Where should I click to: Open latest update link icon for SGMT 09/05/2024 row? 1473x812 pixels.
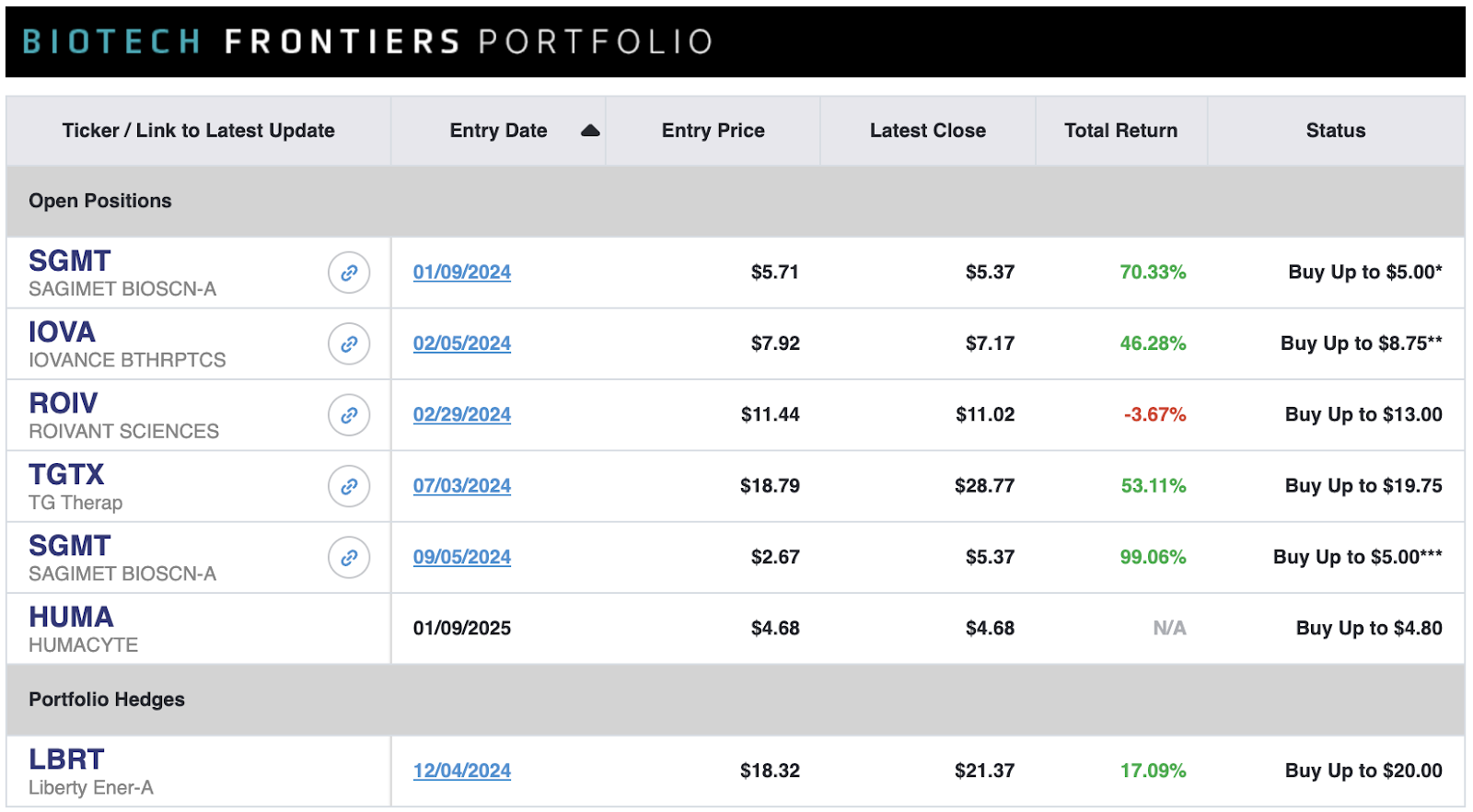tap(349, 557)
